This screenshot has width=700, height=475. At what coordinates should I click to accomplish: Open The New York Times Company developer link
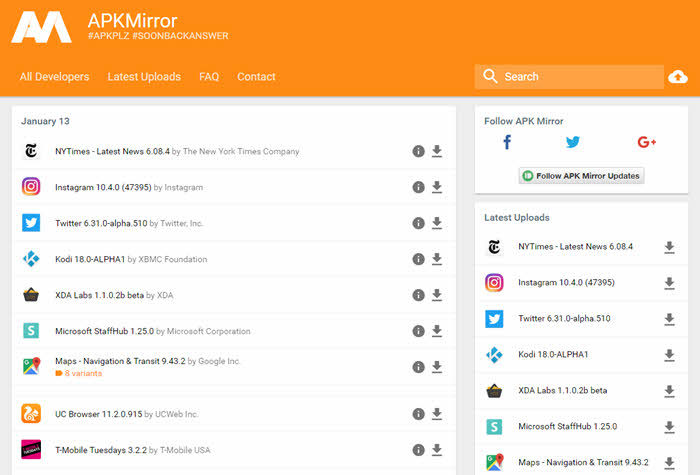click(x=241, y=151)
